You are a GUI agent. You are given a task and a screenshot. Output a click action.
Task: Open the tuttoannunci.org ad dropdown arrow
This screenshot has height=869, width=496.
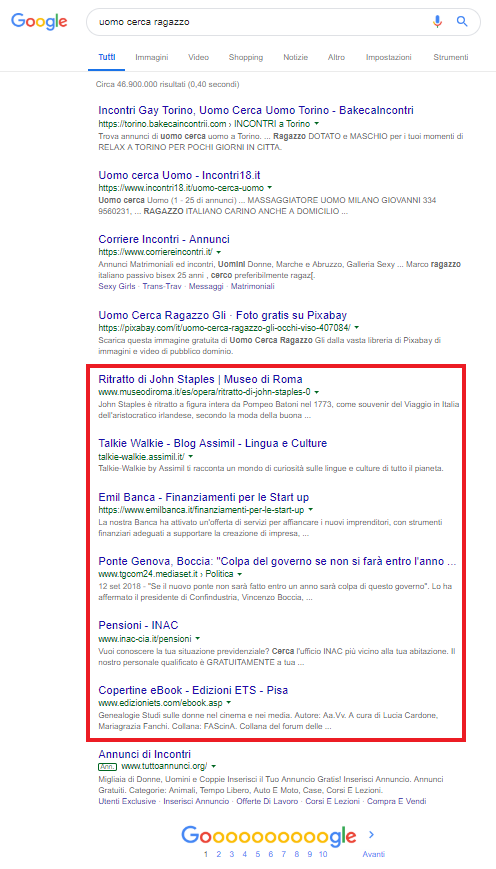point(213,766)
